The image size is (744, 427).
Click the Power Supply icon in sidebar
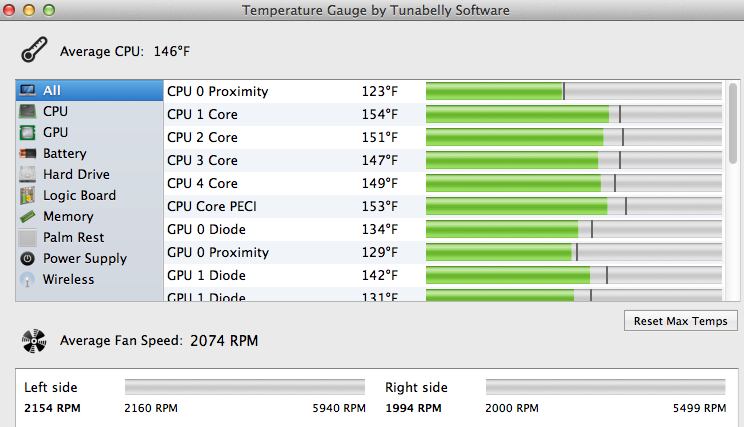click(x=28, y=259)
